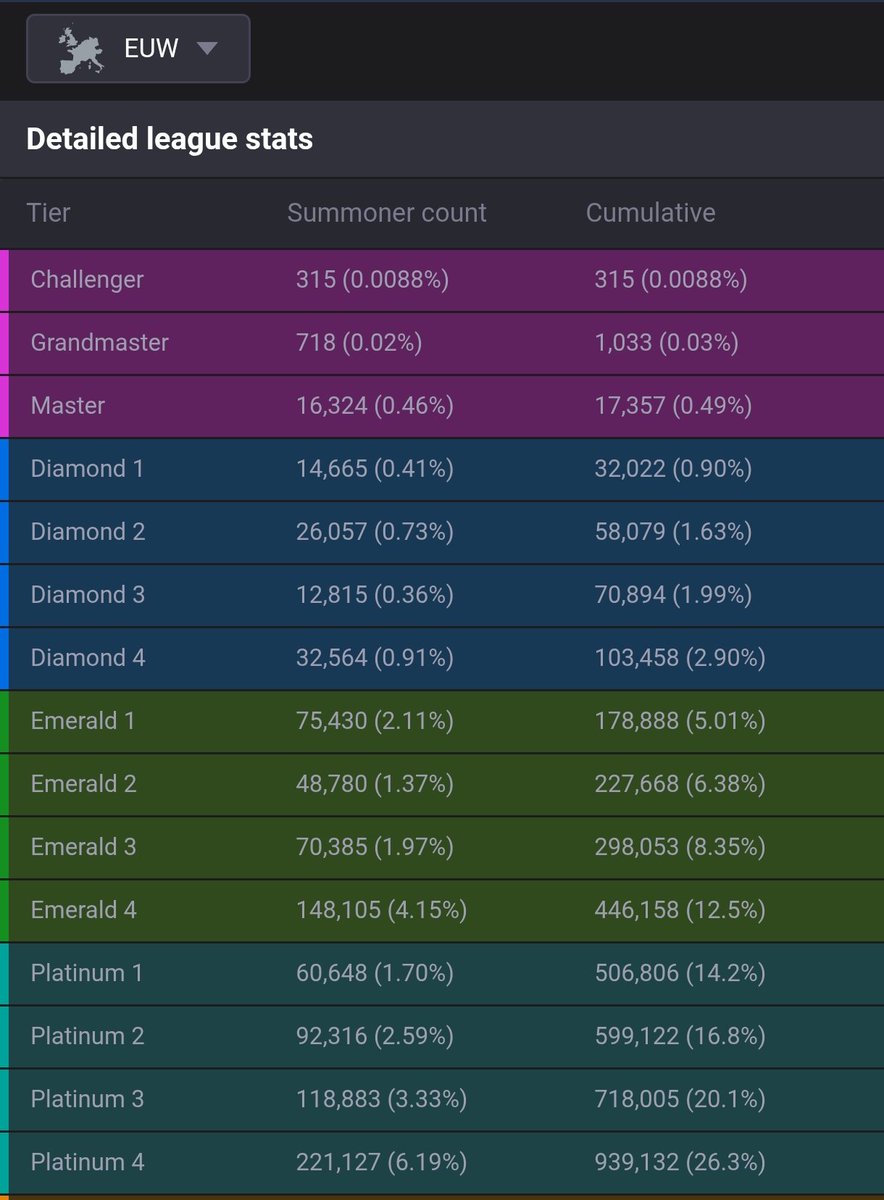Click Platinum 2 count 92,316 (2.59%)
Image resolution: width=884 pixels, height=1200 pixels.
[375, 1036]
